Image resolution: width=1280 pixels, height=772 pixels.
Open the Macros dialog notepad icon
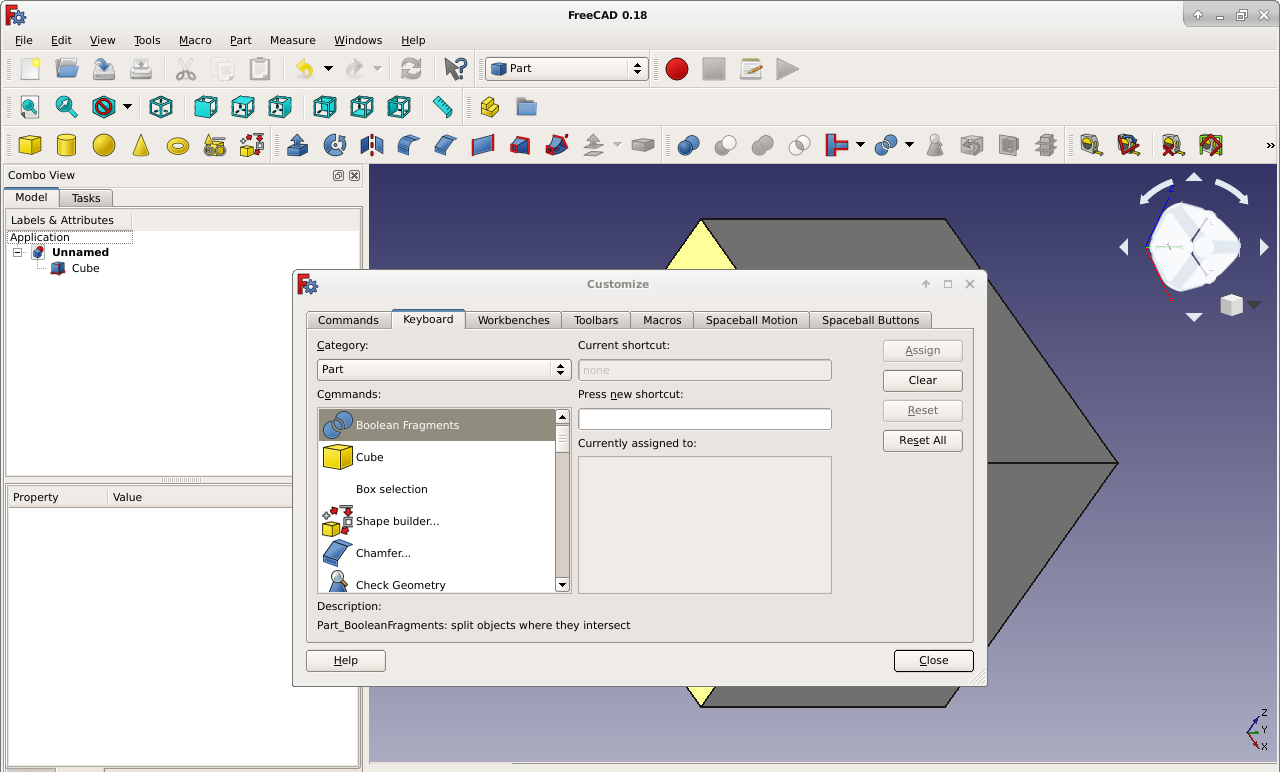tap(751, 69)
